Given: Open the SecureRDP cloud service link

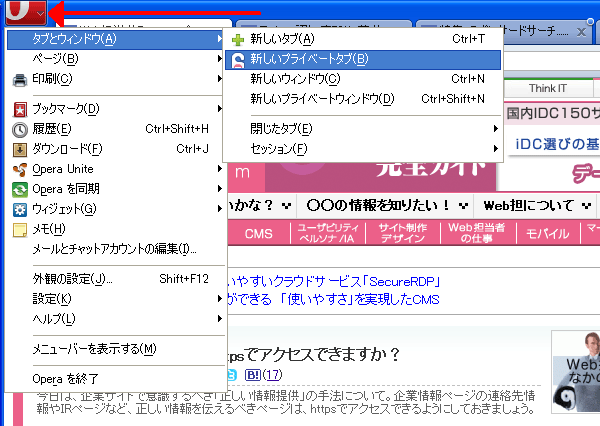Looking at the screenshot, I should click(333, 282).
